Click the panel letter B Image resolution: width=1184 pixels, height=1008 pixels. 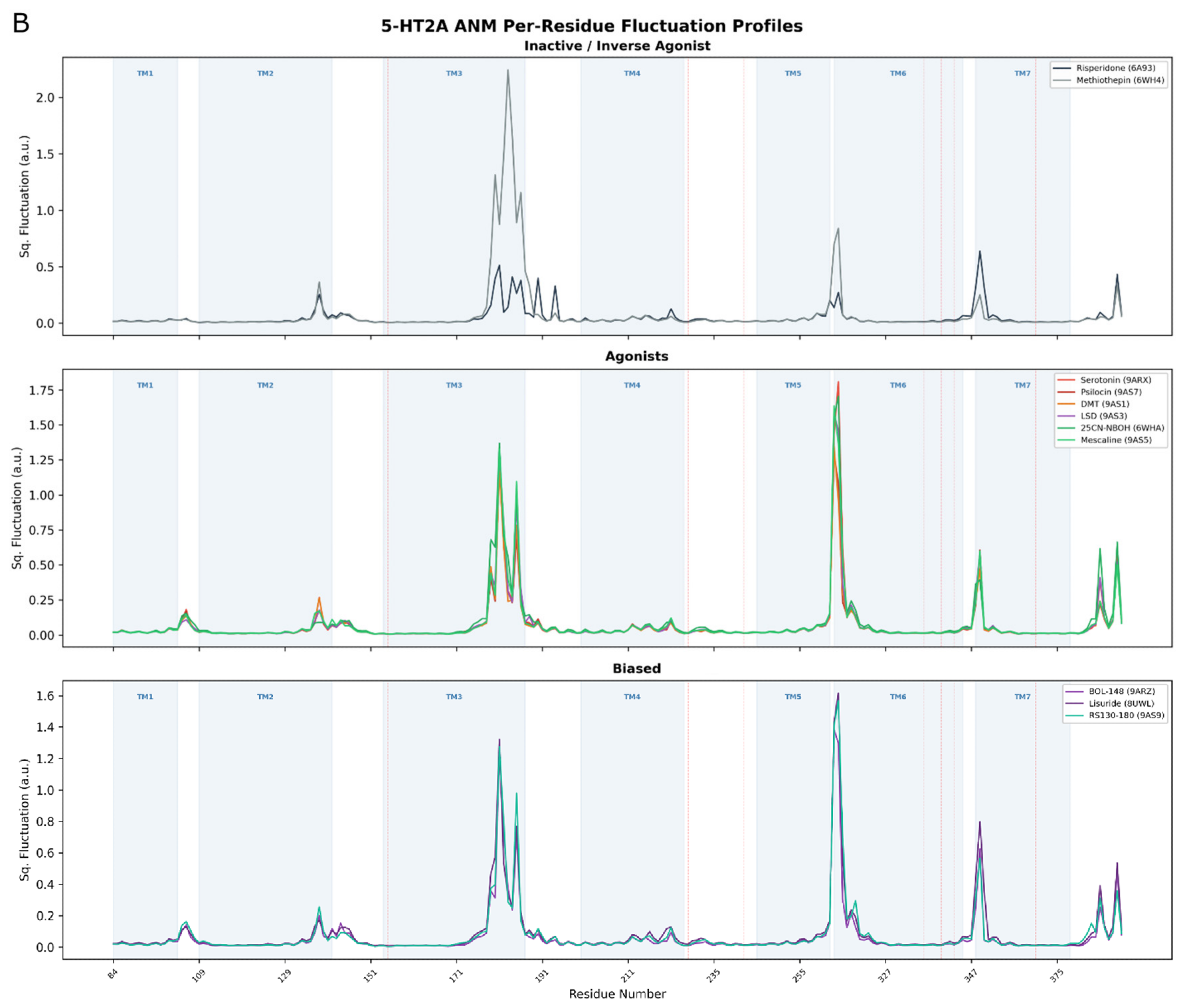click(21, 23)
